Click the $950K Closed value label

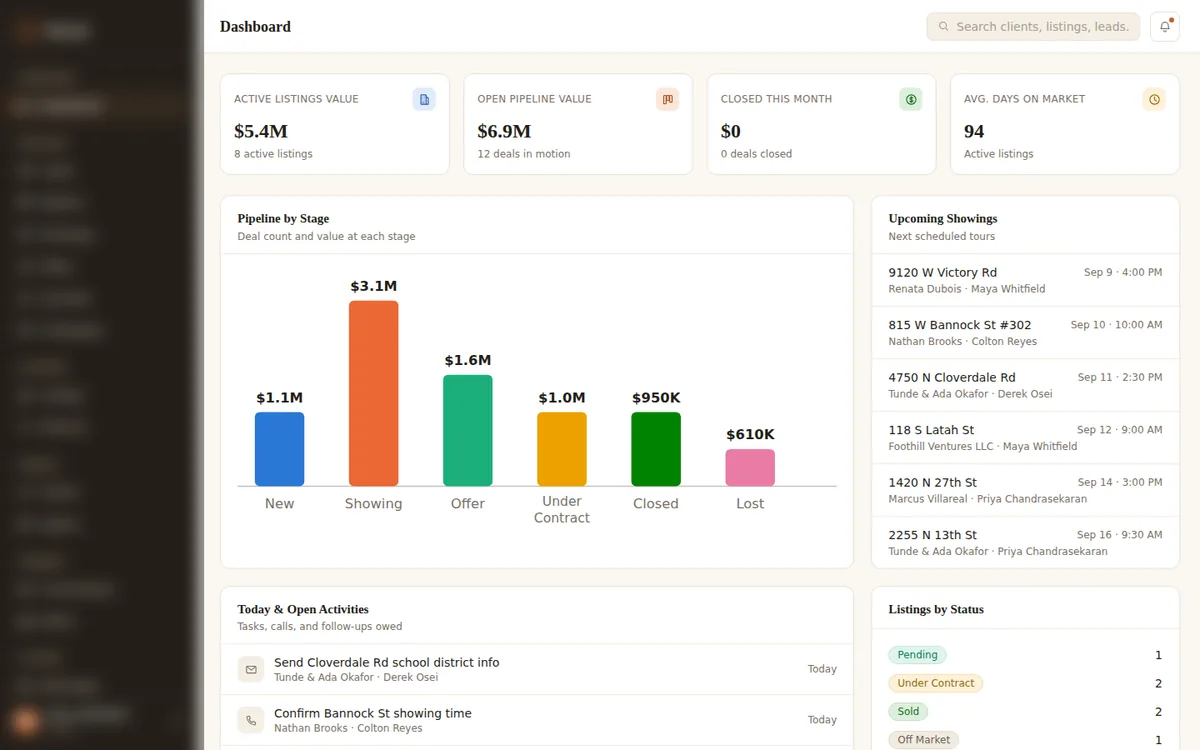click(x=656, y=397)
